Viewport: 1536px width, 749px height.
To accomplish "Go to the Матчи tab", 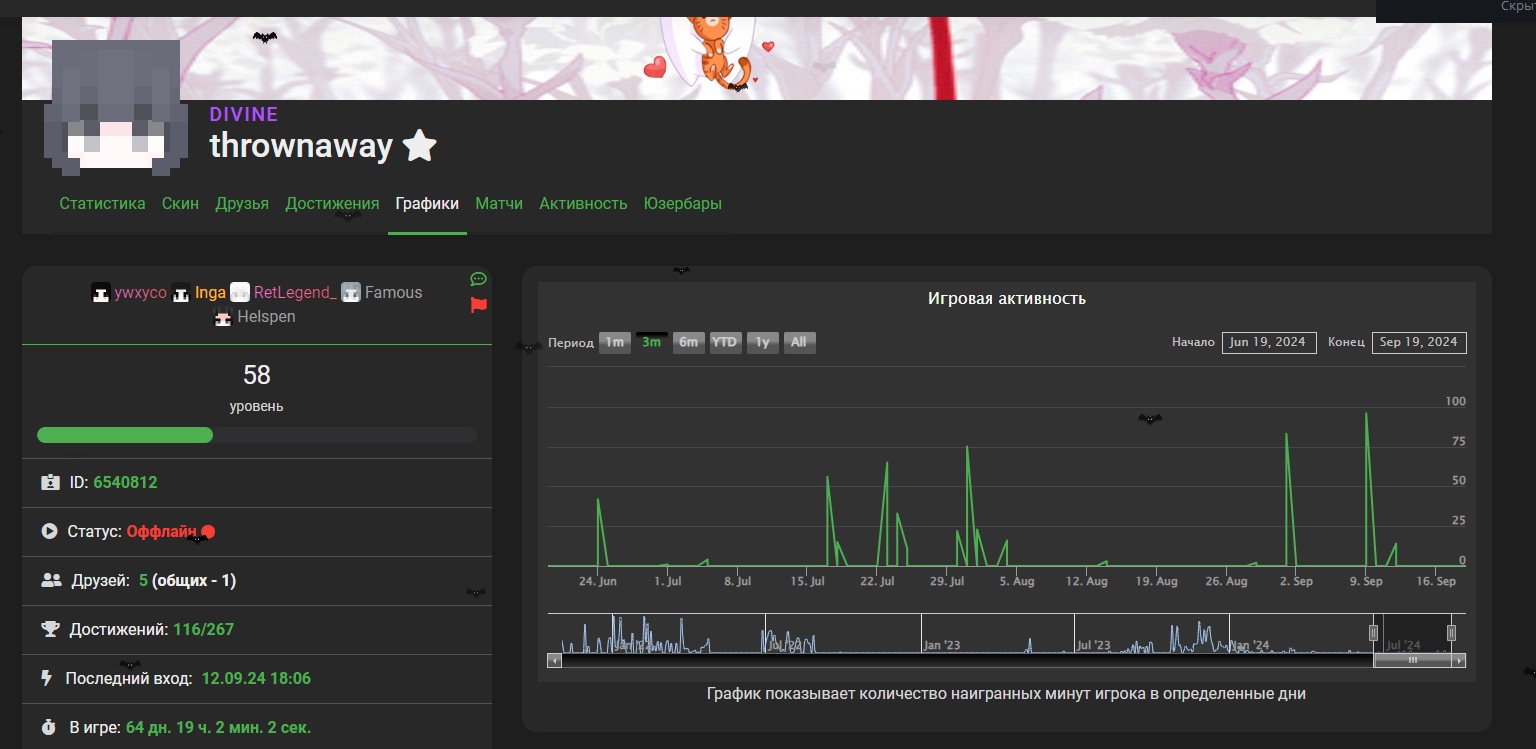I will 499,204.
